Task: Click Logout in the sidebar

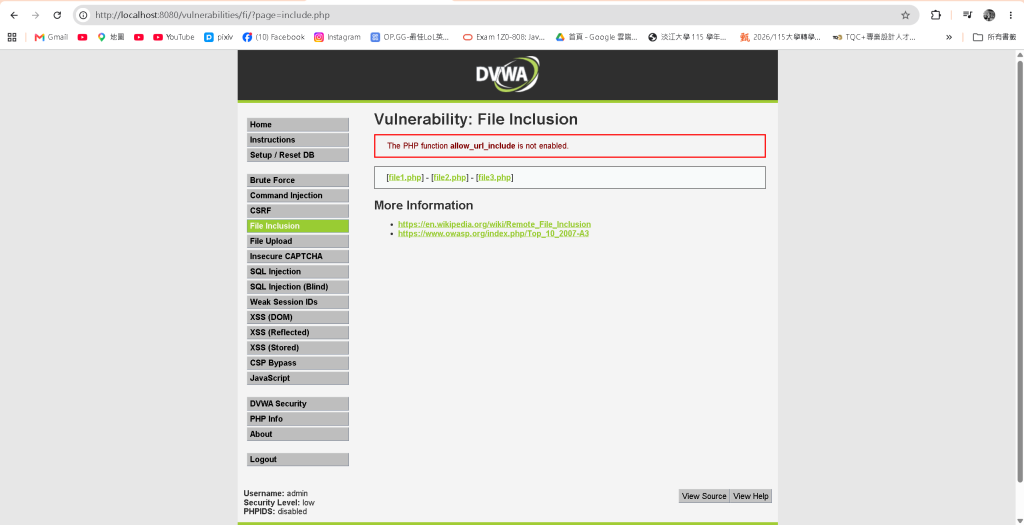Action: [298, 459]
